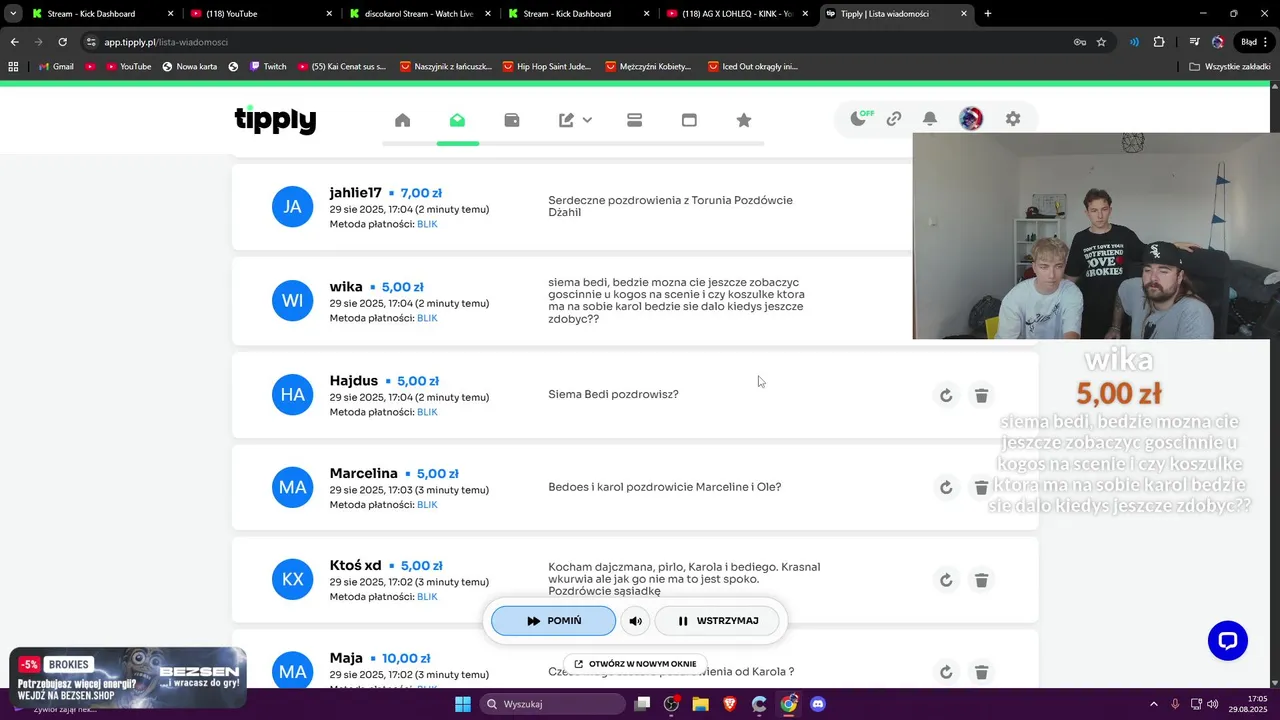Open File Explorer from the taskbar

(700, 704)
